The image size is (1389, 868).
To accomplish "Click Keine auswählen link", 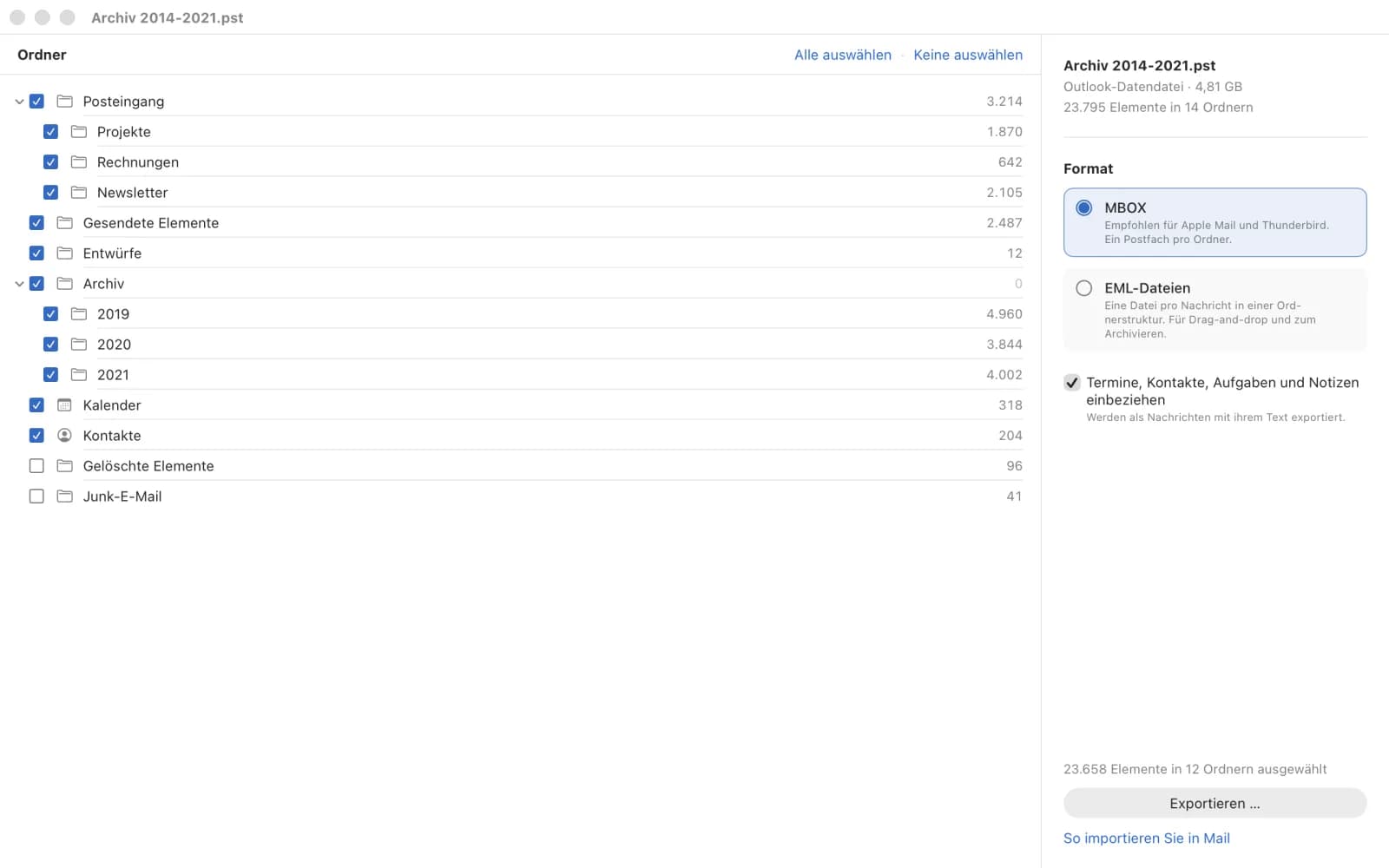I will click(968, 55).
